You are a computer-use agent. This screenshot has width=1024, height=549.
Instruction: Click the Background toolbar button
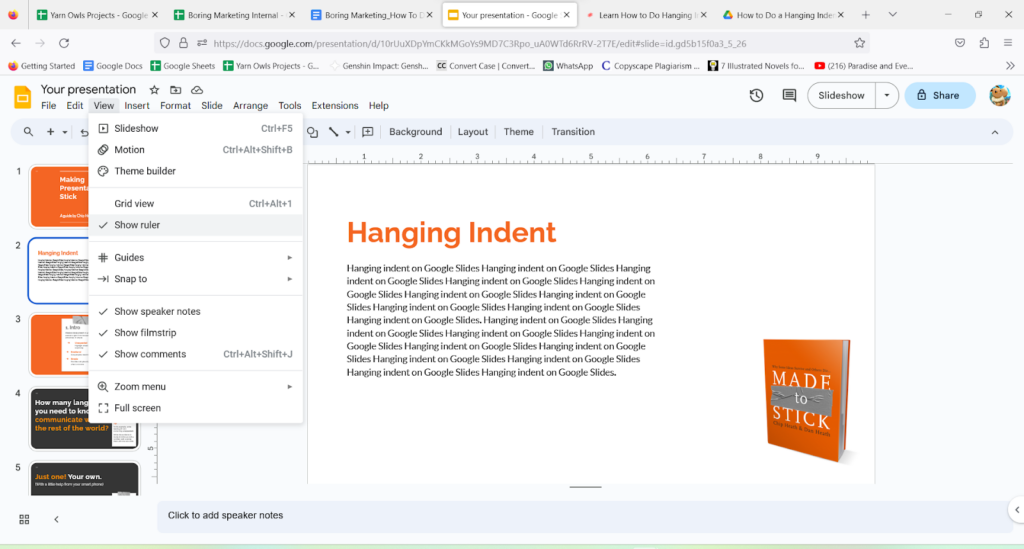click(x=415, y=132)
